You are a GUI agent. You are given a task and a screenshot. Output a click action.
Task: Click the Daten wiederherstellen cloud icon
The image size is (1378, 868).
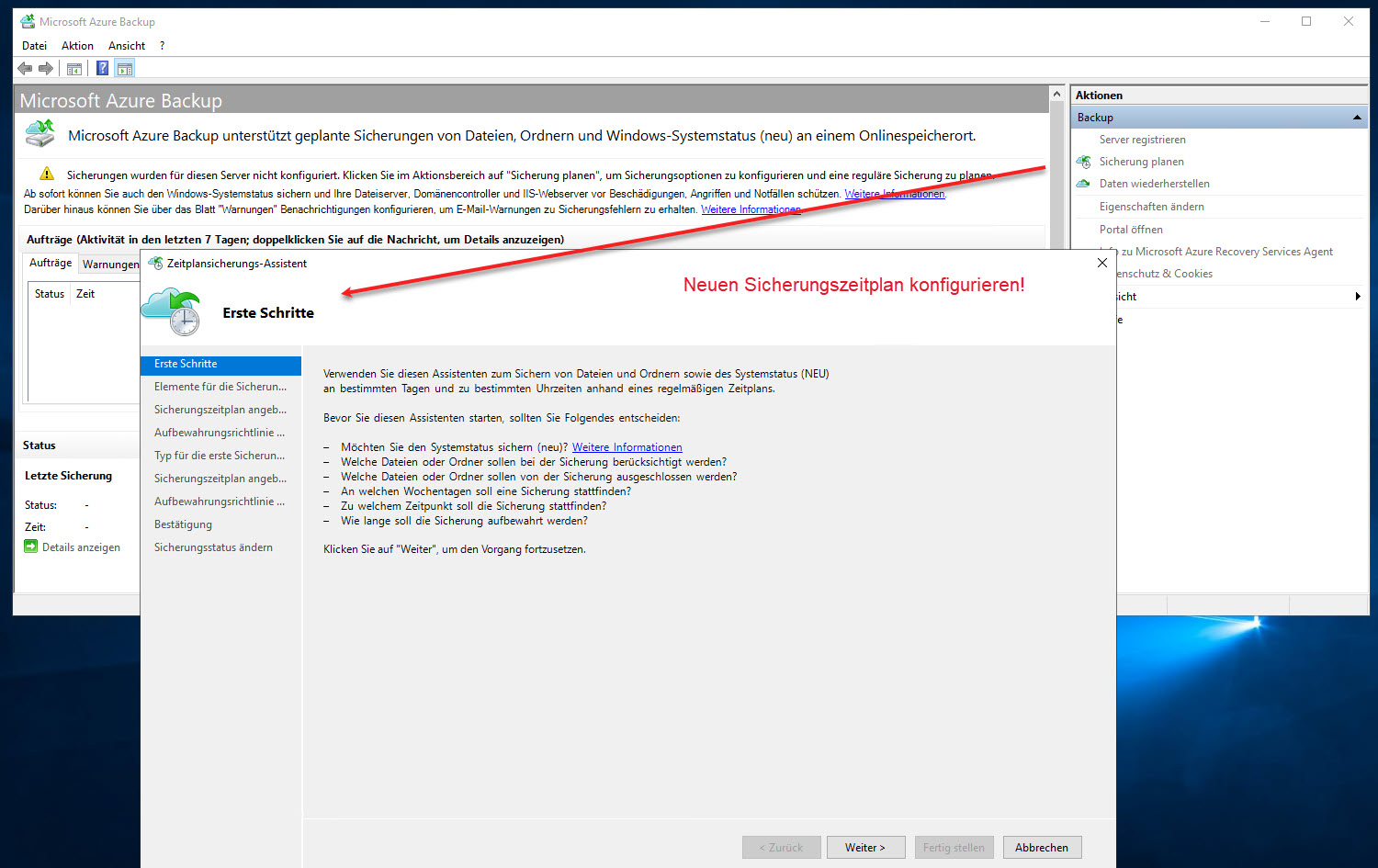click(x=1084, y=183)
